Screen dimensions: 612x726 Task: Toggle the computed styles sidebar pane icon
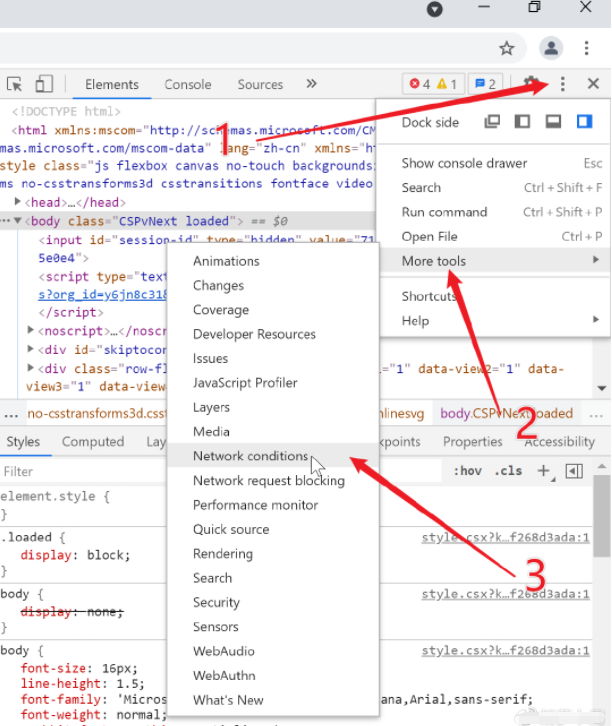click(x=574, y=471)
